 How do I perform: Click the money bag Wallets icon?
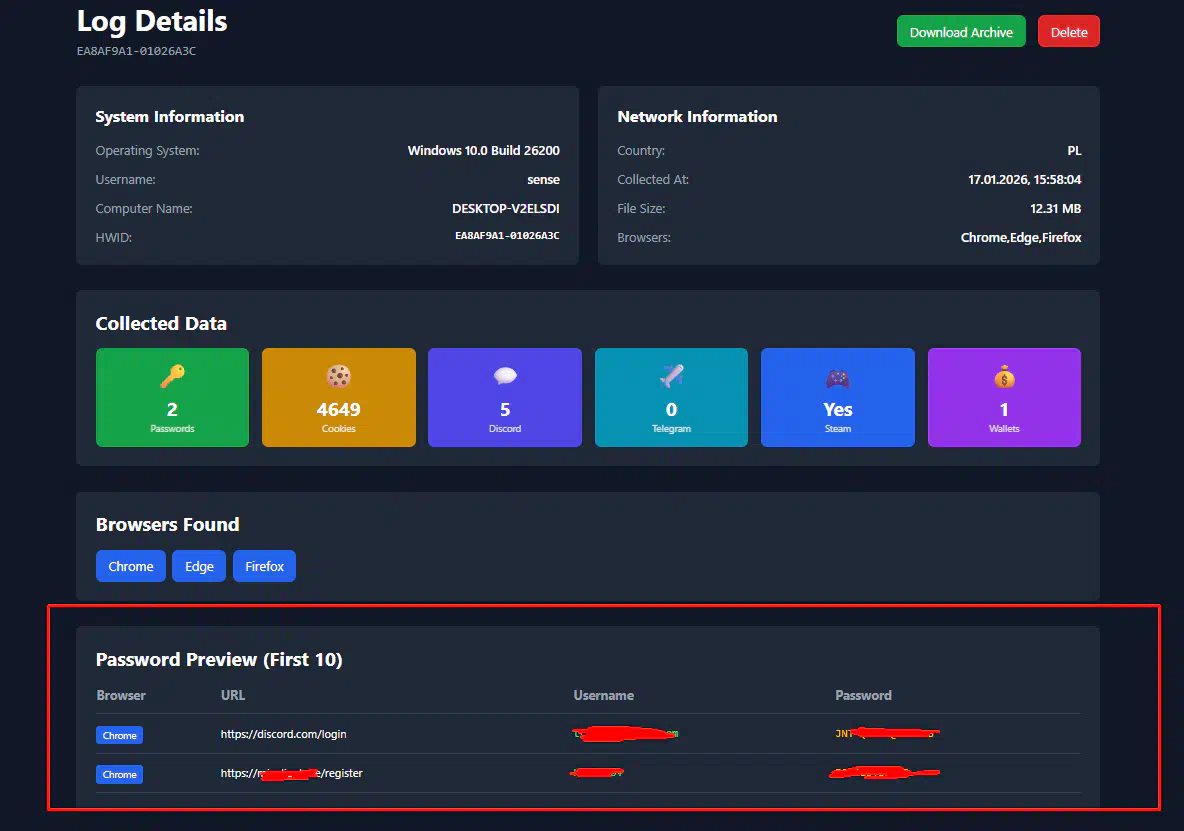[x=1004, y=377]
